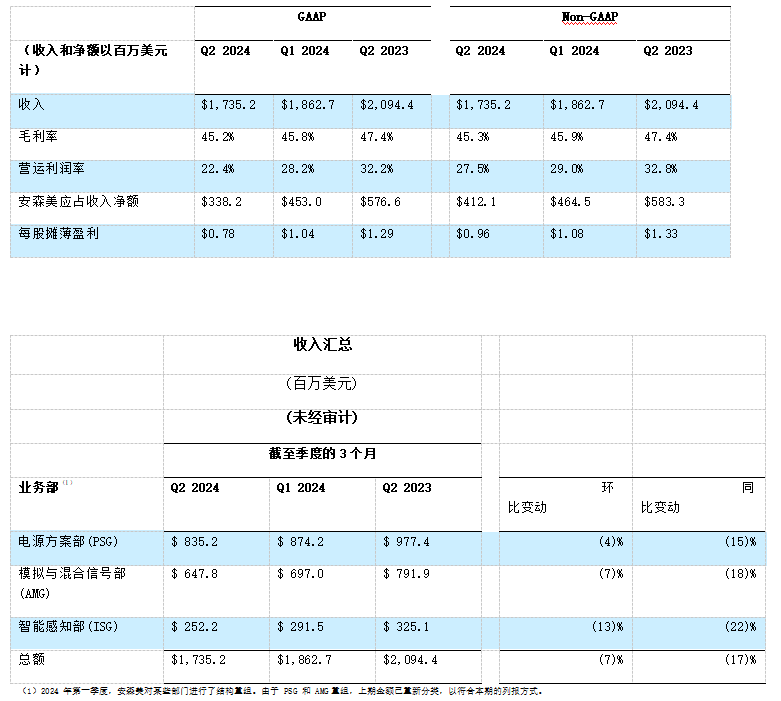The width and height of the screenshot is (781, 701).
Task: Click the ISG sequential change (13)% cell
Action: click(606, 627)
